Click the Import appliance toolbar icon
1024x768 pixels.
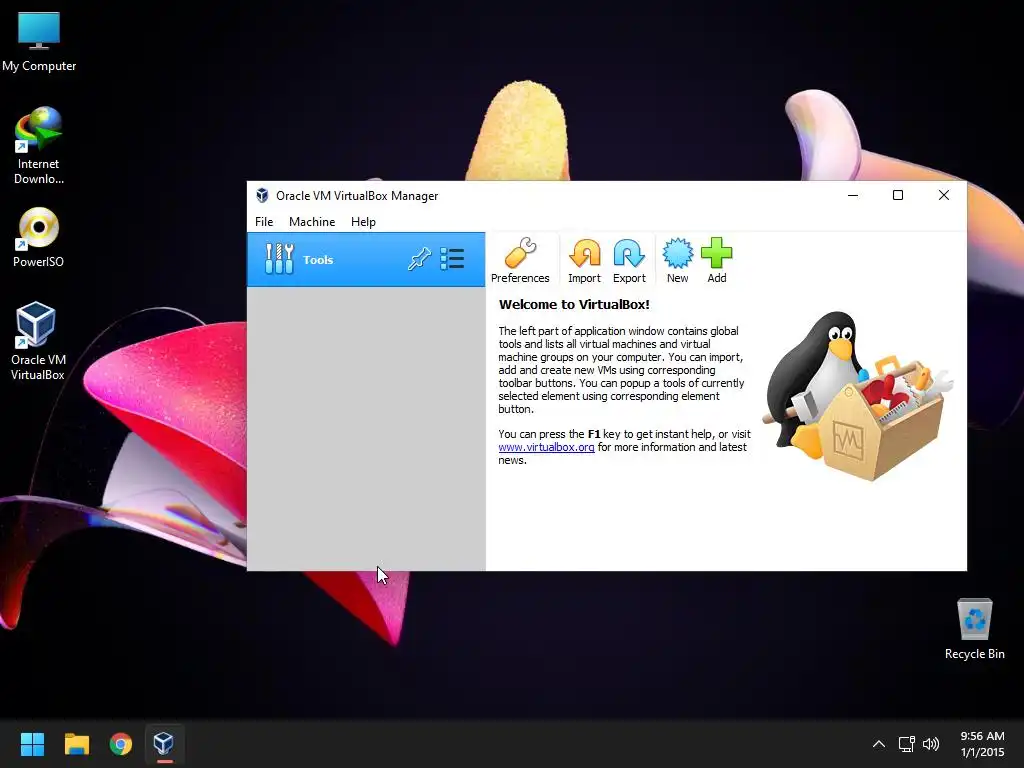pyautogui.click(x=584, y=260)
